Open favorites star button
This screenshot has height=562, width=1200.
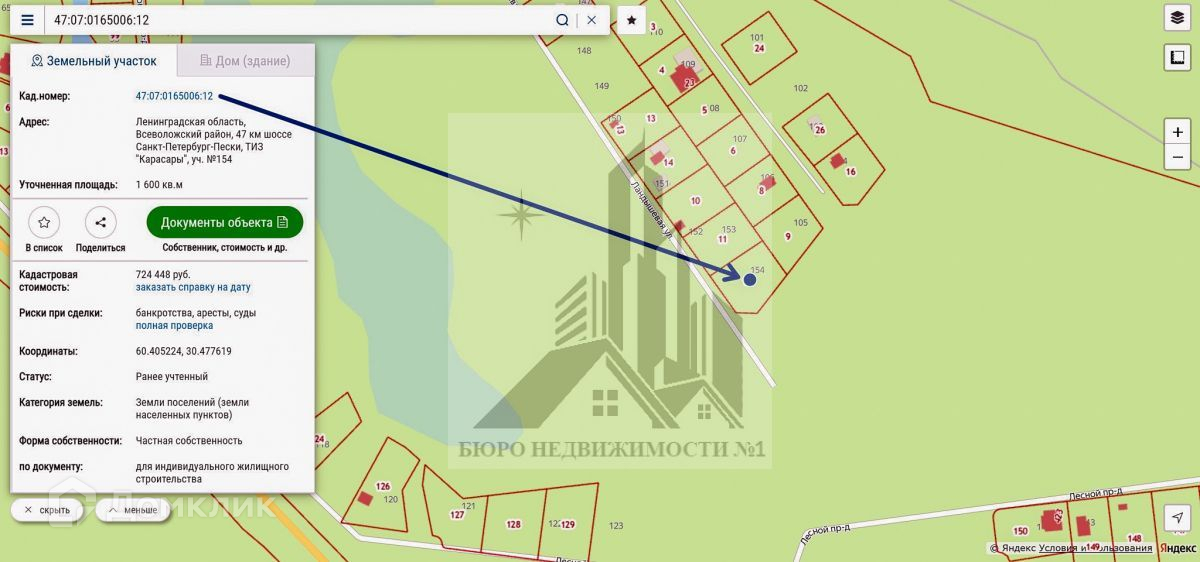tap(631, 20)
